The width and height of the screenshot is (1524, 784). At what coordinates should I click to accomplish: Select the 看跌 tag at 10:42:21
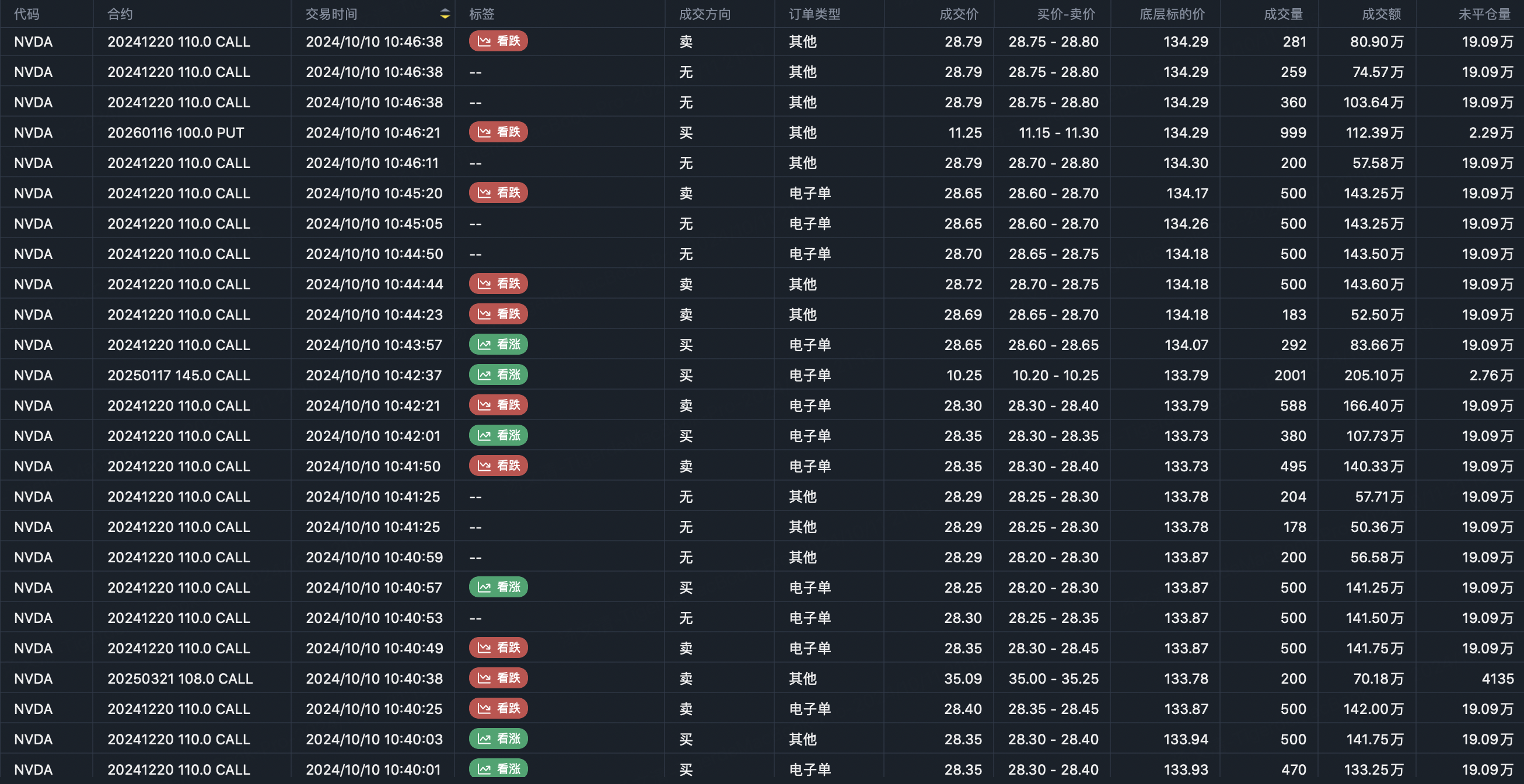498,405
